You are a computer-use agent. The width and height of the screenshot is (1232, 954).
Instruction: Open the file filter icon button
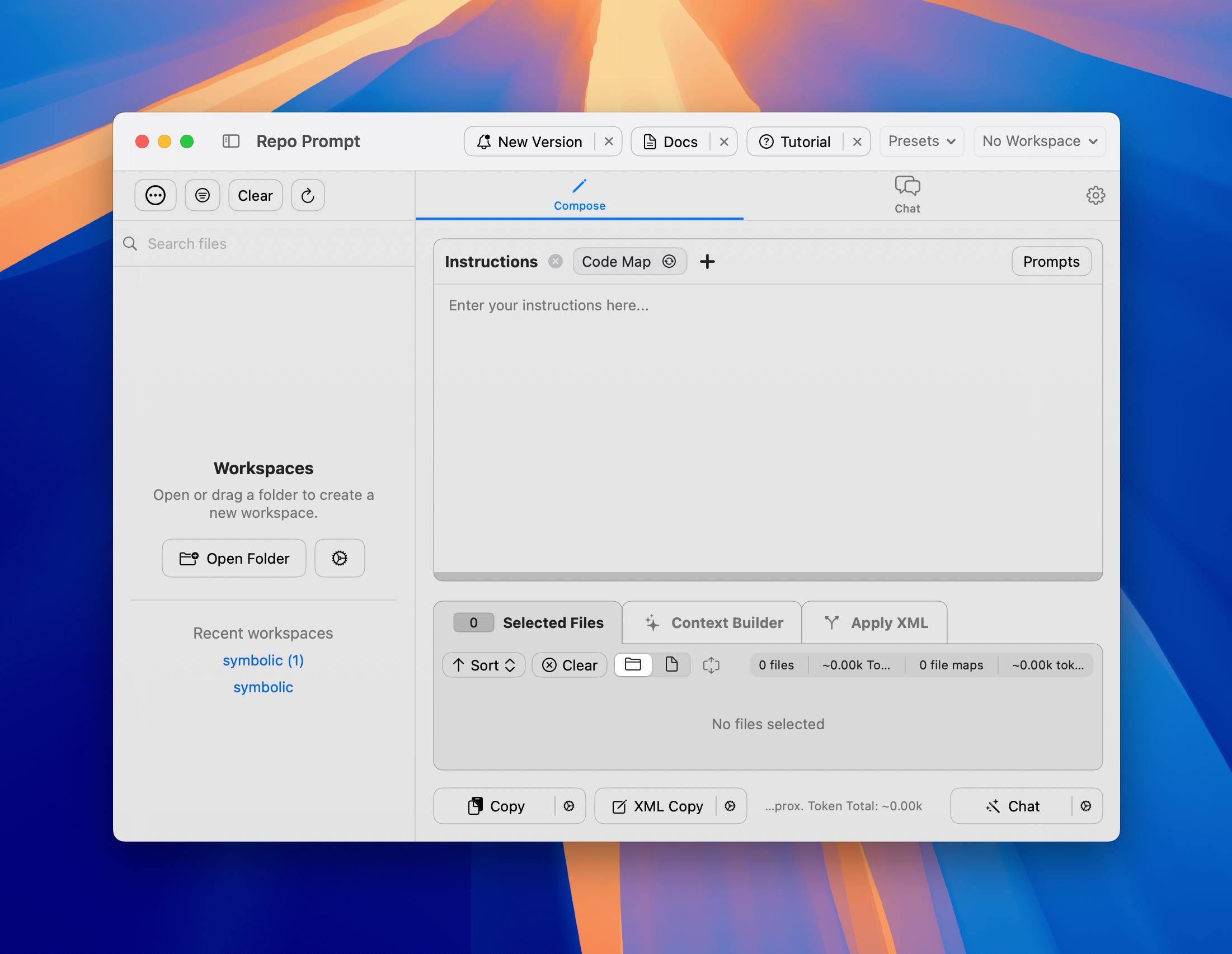click(x=202, y=196)
